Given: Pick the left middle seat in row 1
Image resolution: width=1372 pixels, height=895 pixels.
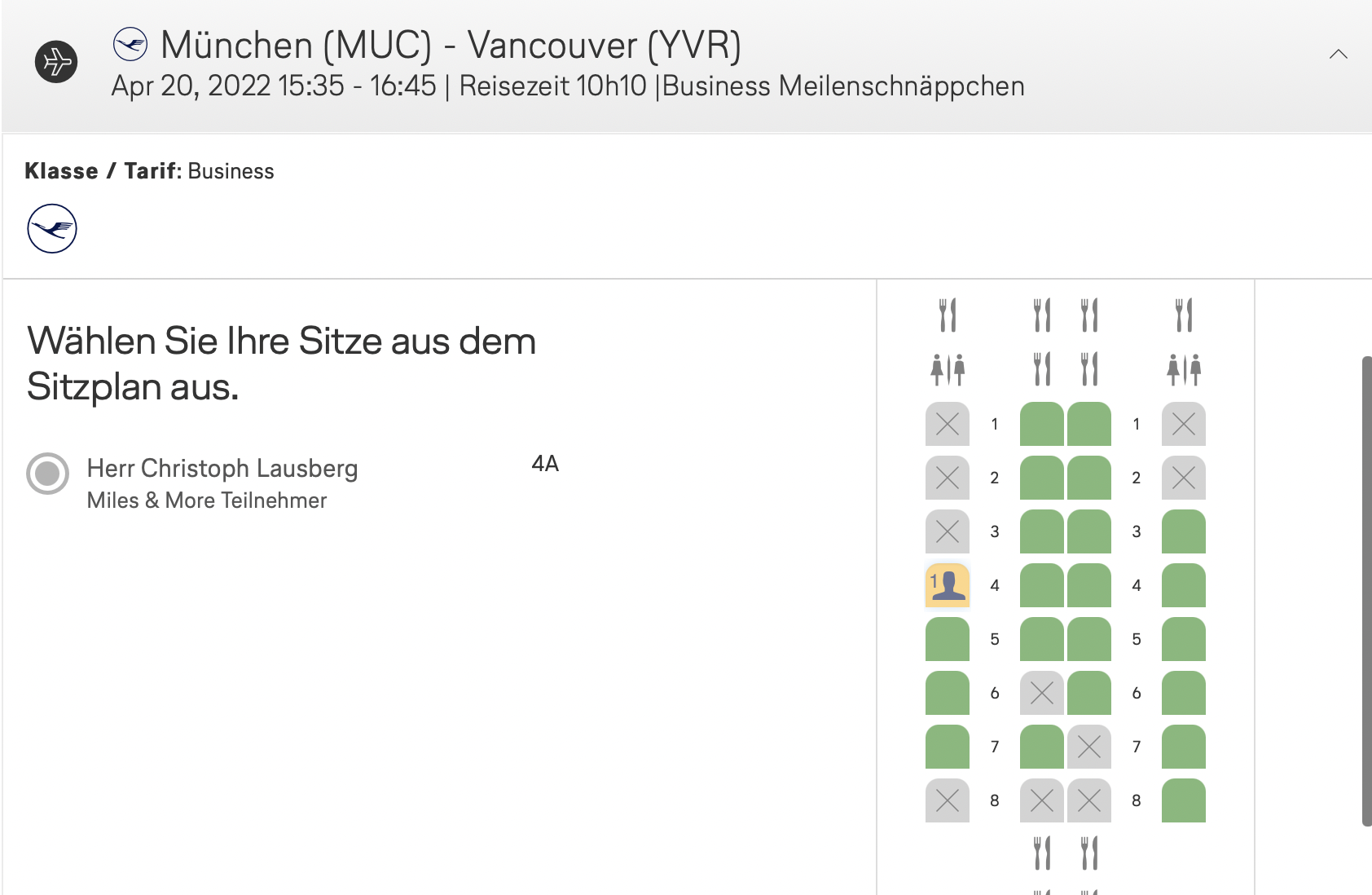Looking at the screenshot, I should coord(1041,424).
